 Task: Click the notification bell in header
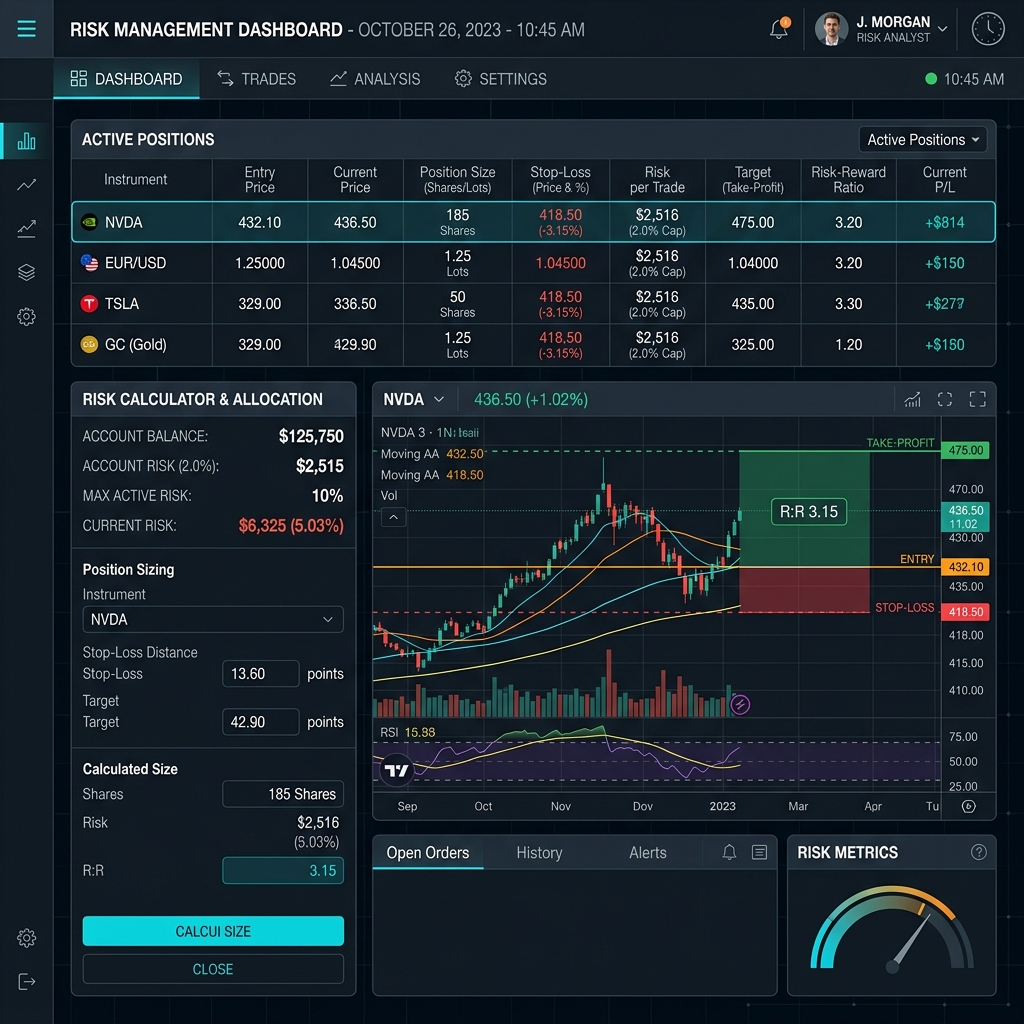[779, 29]
